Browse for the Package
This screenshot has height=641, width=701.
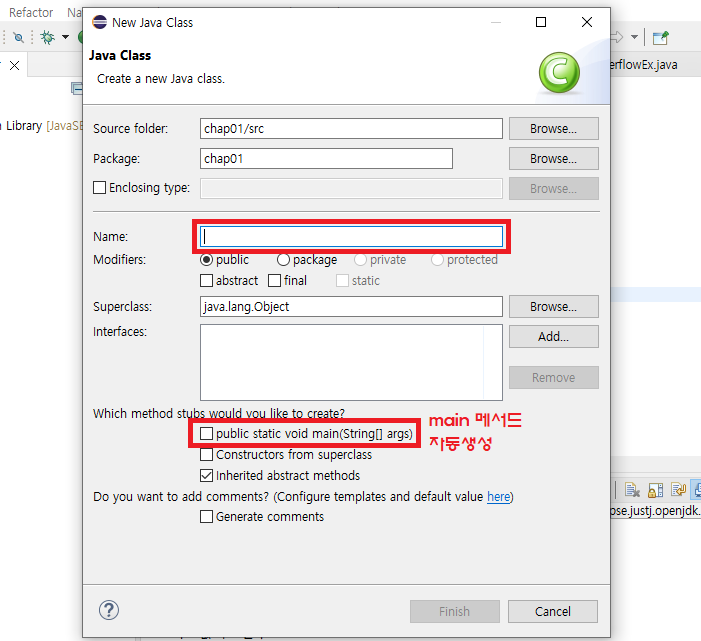point(553,159)
